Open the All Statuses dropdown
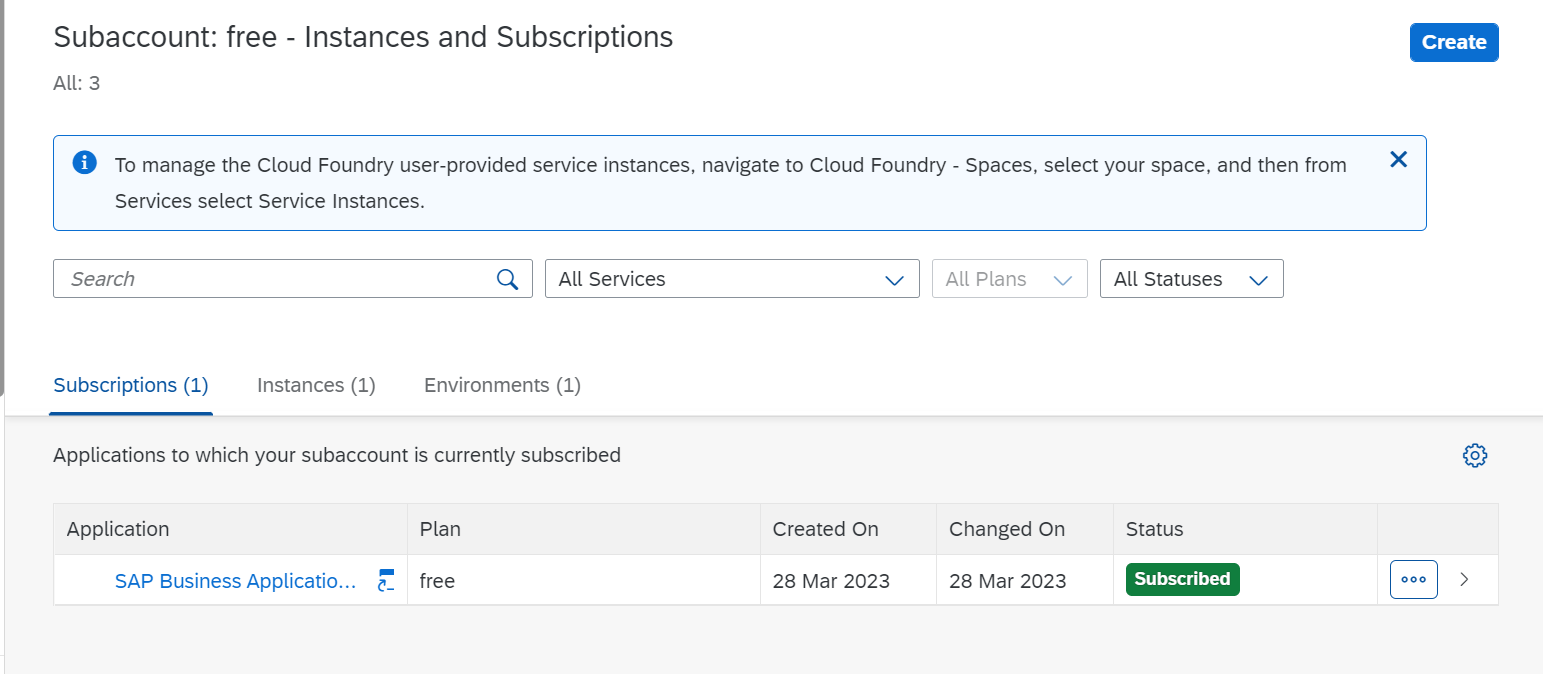This screenshot has height=674, width=1543. 1191,279
